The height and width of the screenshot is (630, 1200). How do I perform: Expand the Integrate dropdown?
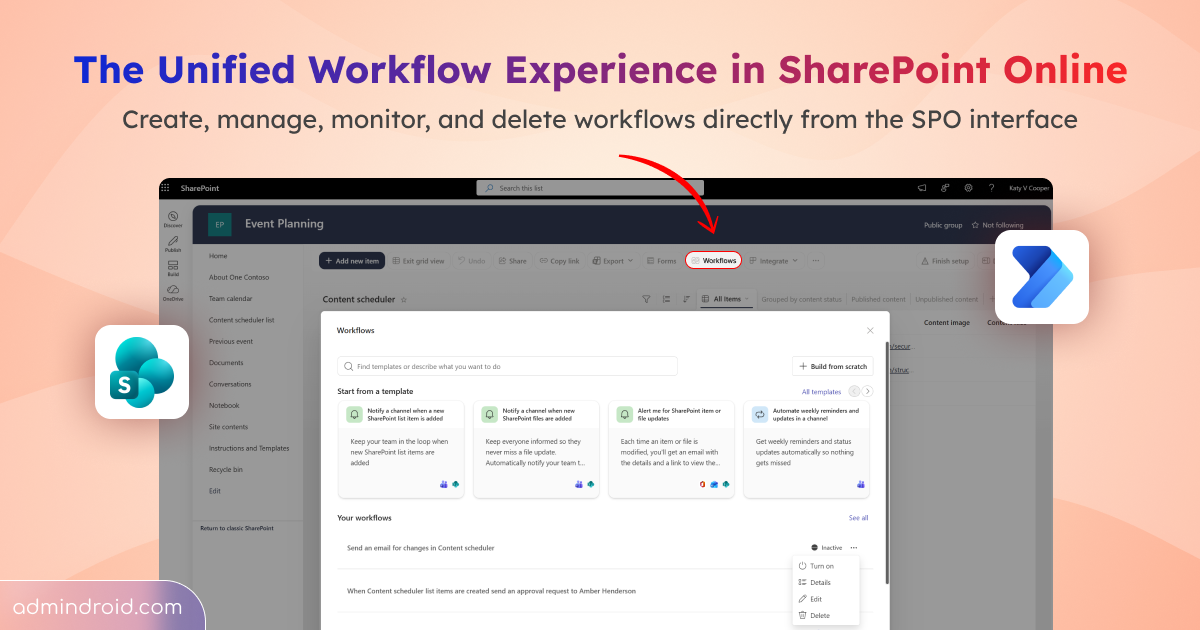click(x=773, y=261)
